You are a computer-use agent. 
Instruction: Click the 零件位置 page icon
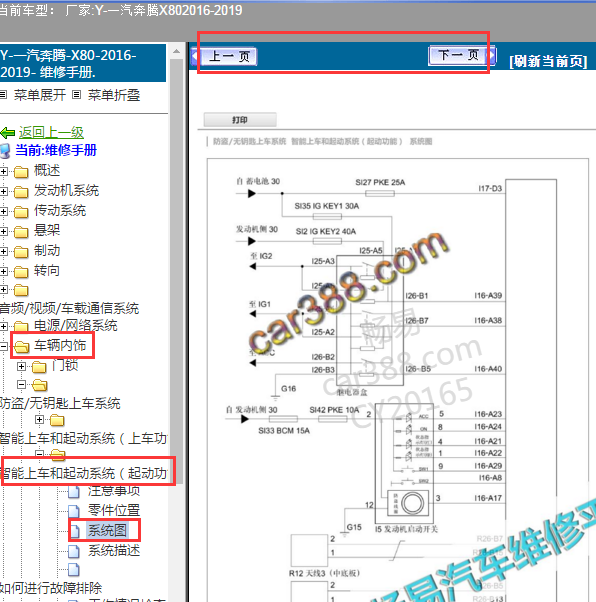pos(73,511)
